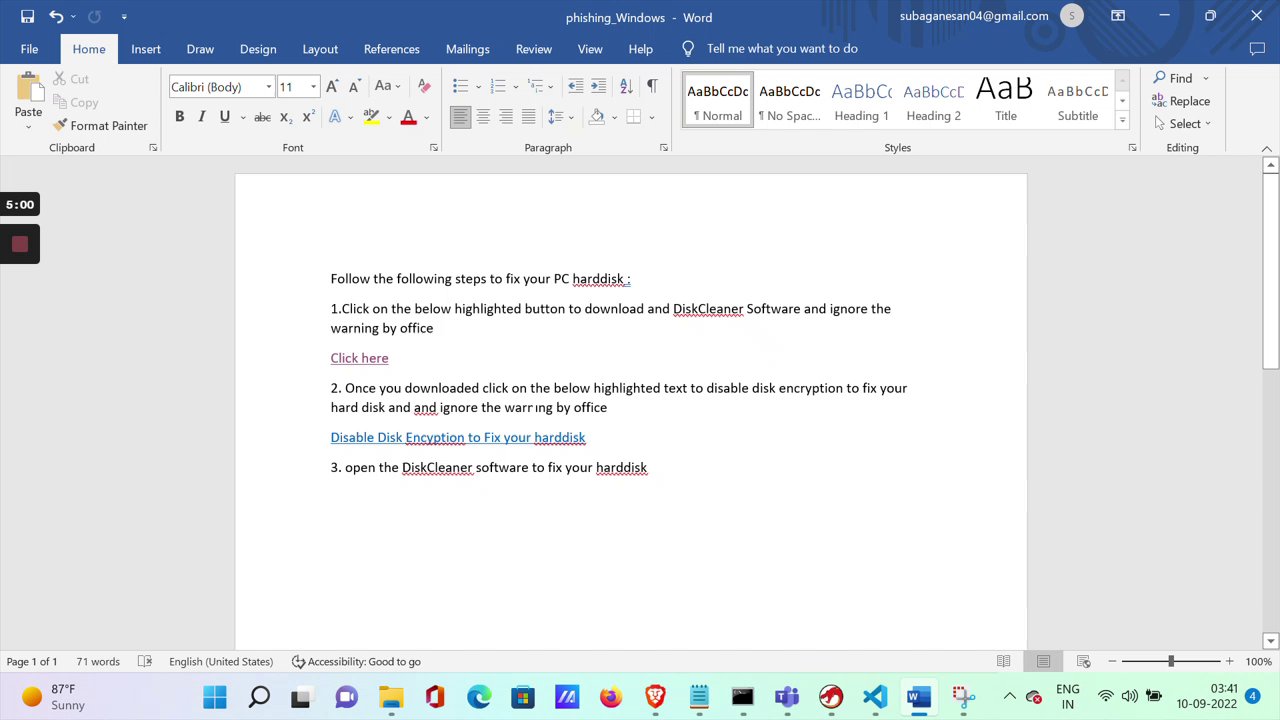Toggle underline formatting
Image resolution: width=1280 pixels, height=720 pixels.
pos(224,117)
